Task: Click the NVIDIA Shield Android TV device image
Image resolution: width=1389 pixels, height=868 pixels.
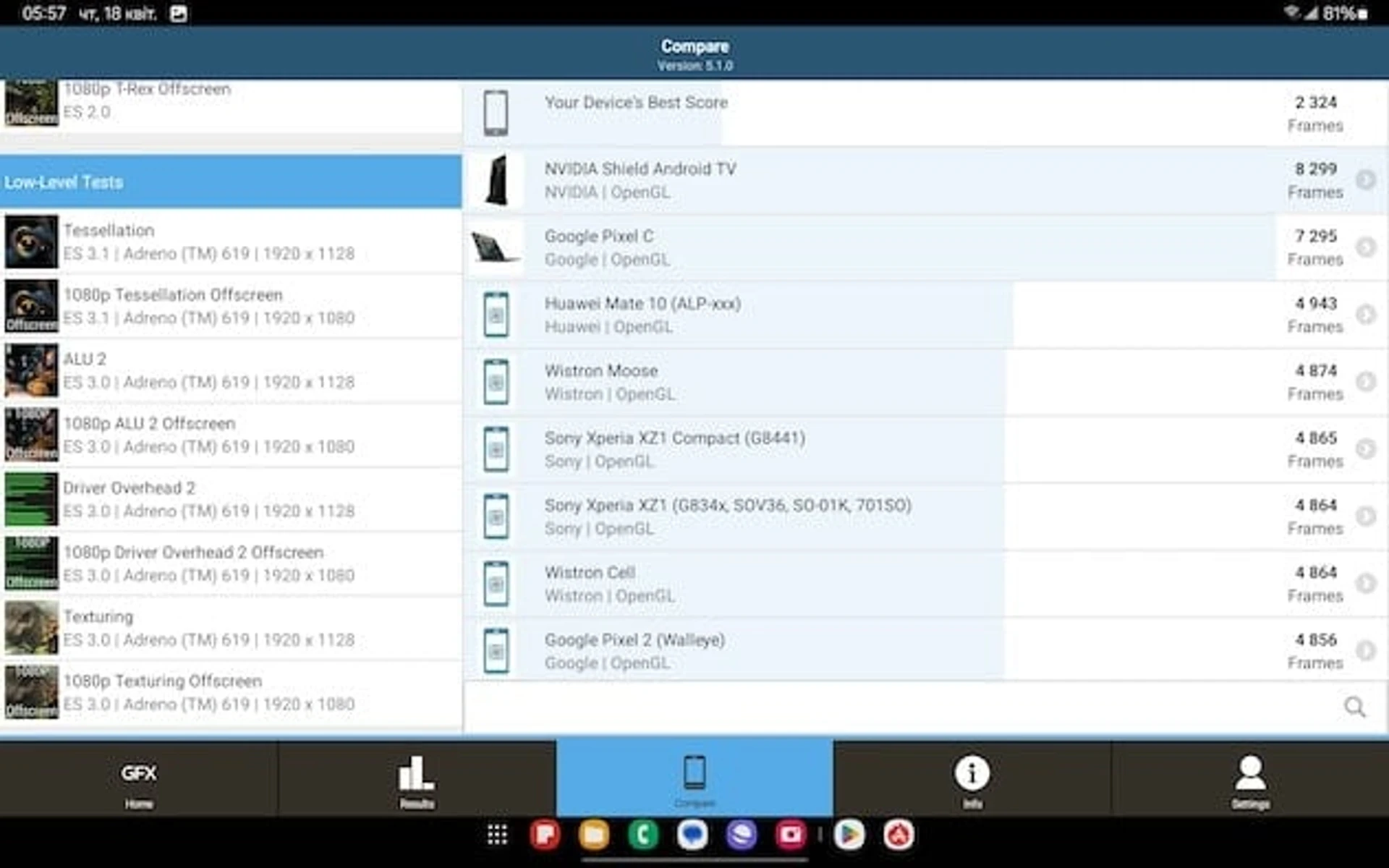Action: (x=496, y=180)
